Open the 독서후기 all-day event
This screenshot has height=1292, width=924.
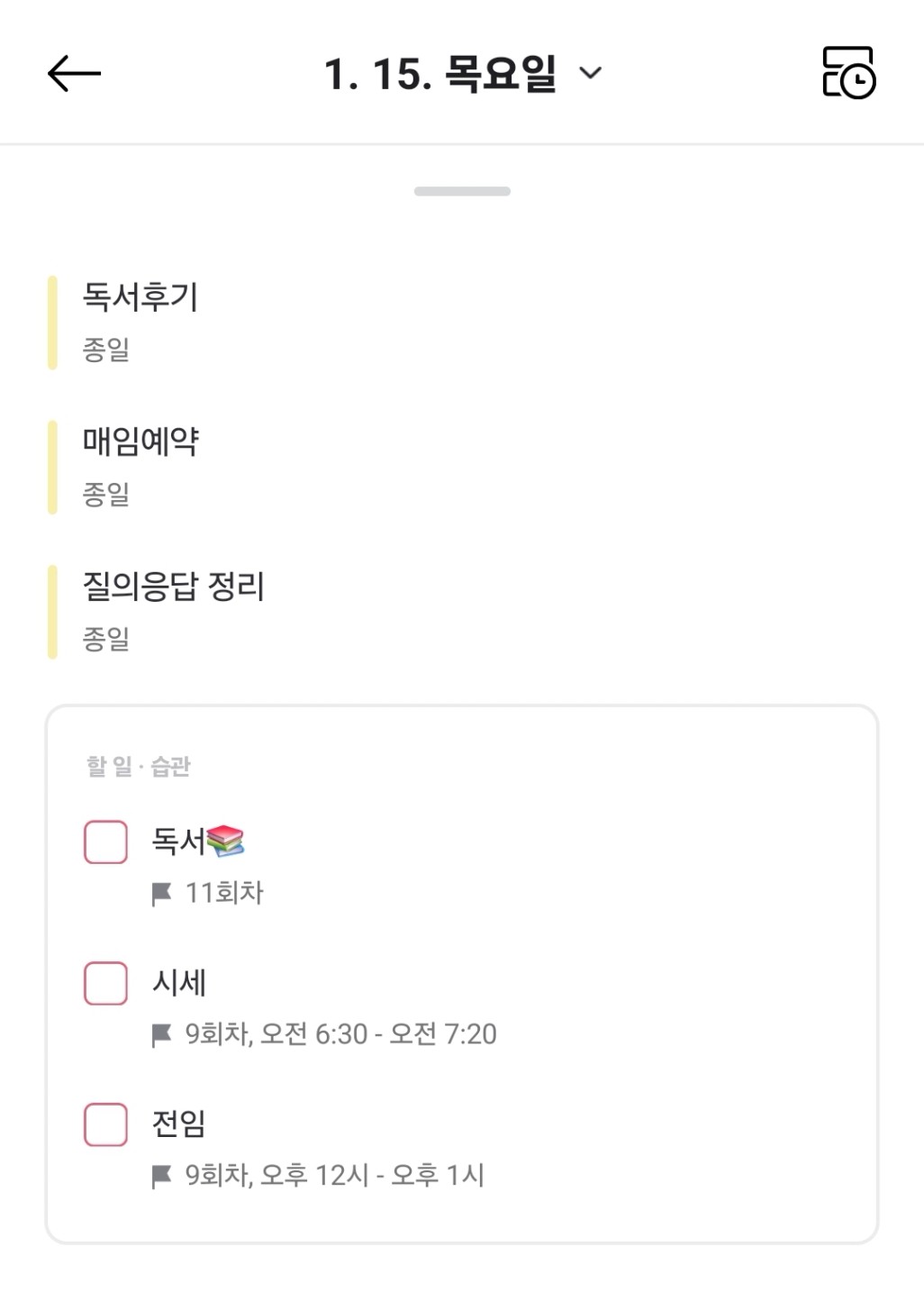click(140, 297)
